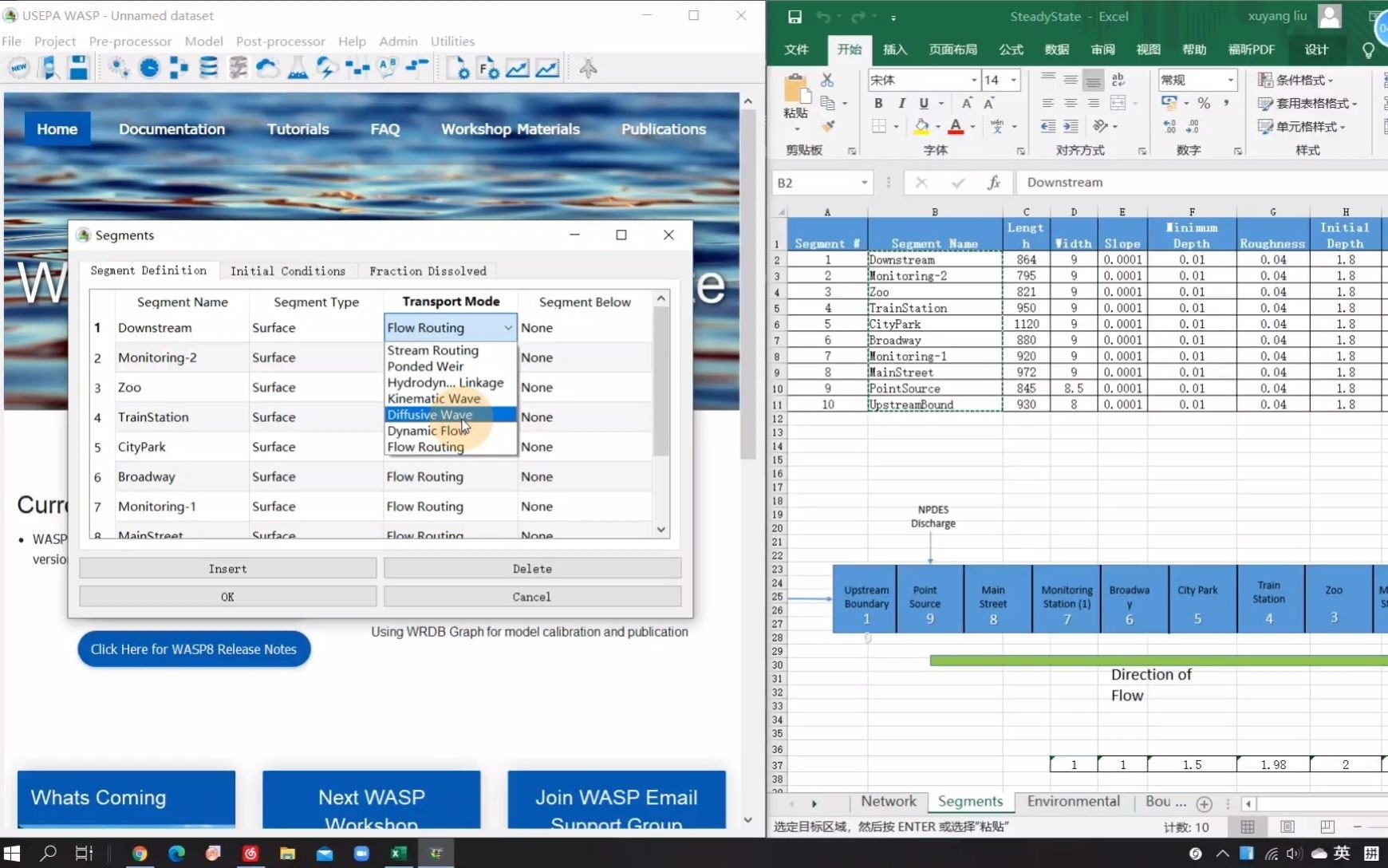Open the Pre-processor menu in WASP
The height and width of the screenshot is (868, 1388).
click(x=130, y=41)
